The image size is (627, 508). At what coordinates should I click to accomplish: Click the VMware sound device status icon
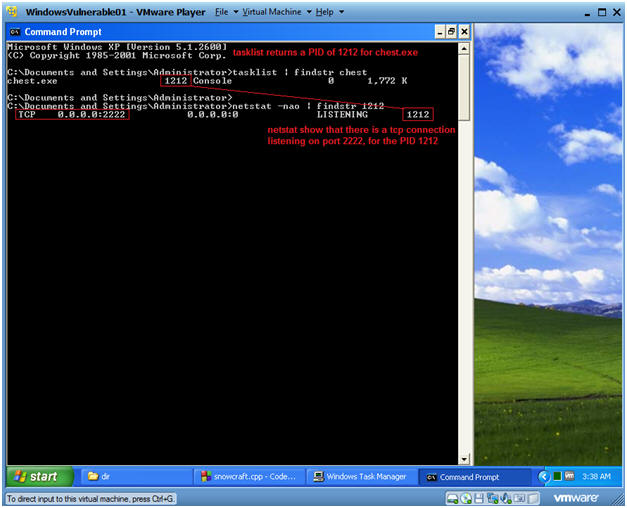pos(506,498)
